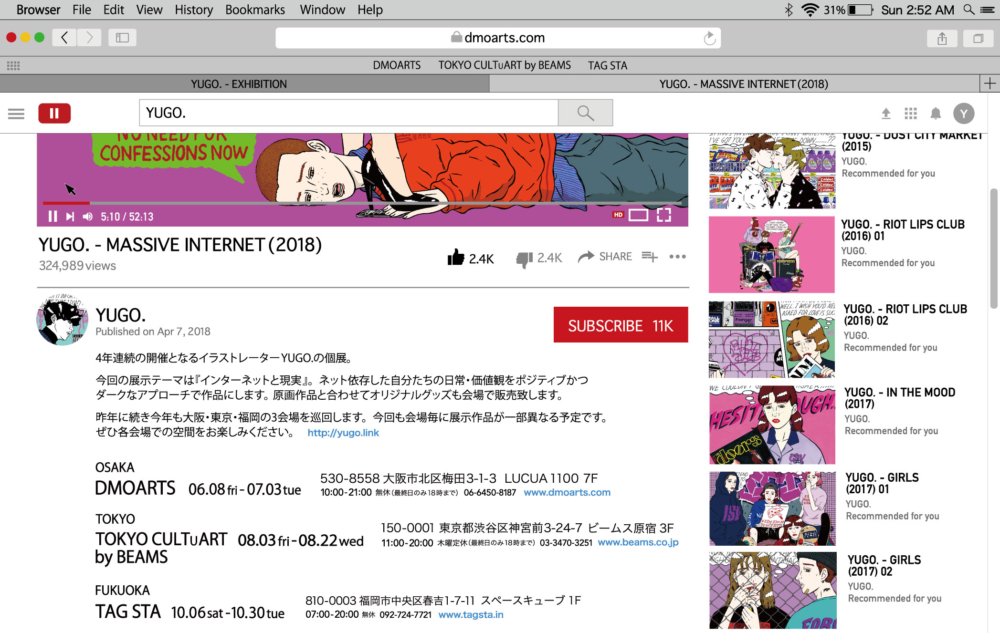1000x633 pixels.
Task: Open the three-dot more actions menu
Action: [x=677, y=257]
